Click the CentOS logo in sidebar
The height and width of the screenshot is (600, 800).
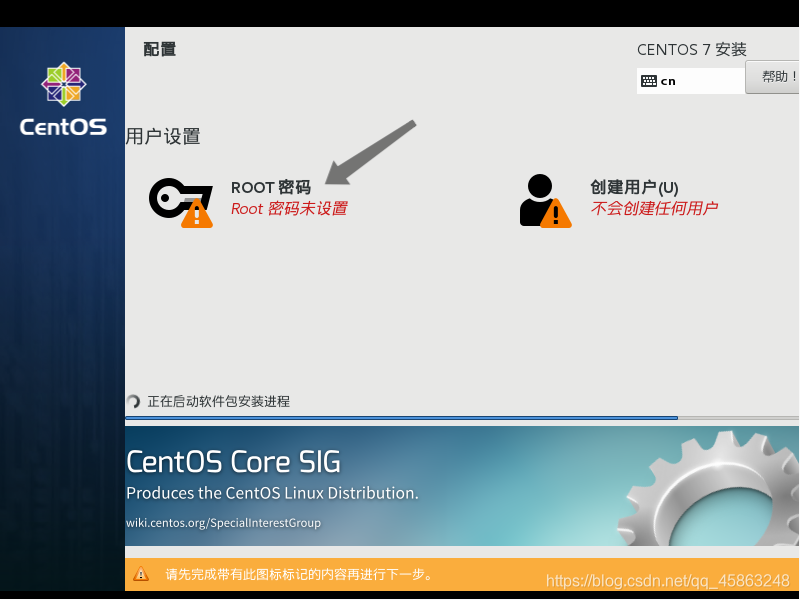[64, 84]
